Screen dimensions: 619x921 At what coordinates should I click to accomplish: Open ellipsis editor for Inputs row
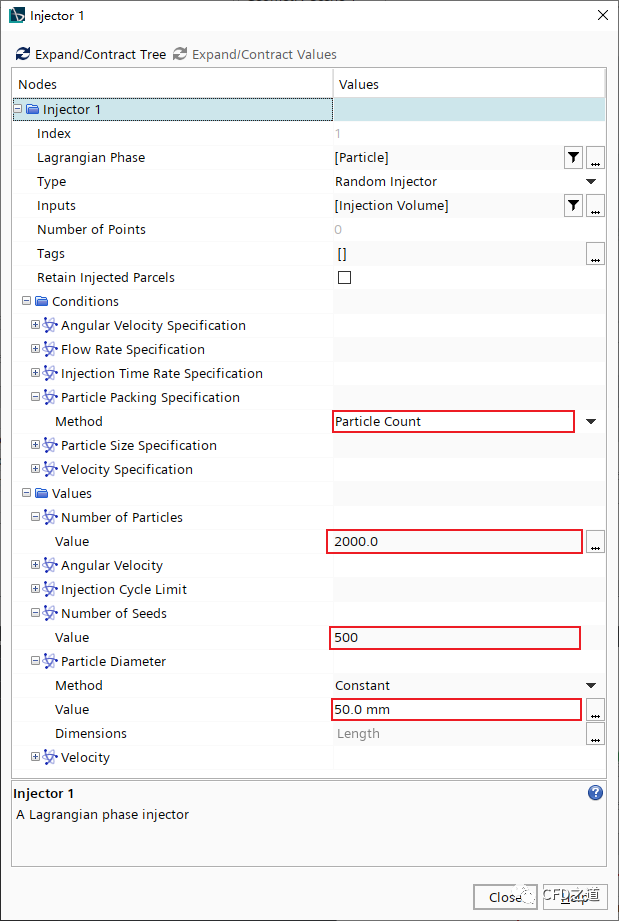(x=596, y=206)
